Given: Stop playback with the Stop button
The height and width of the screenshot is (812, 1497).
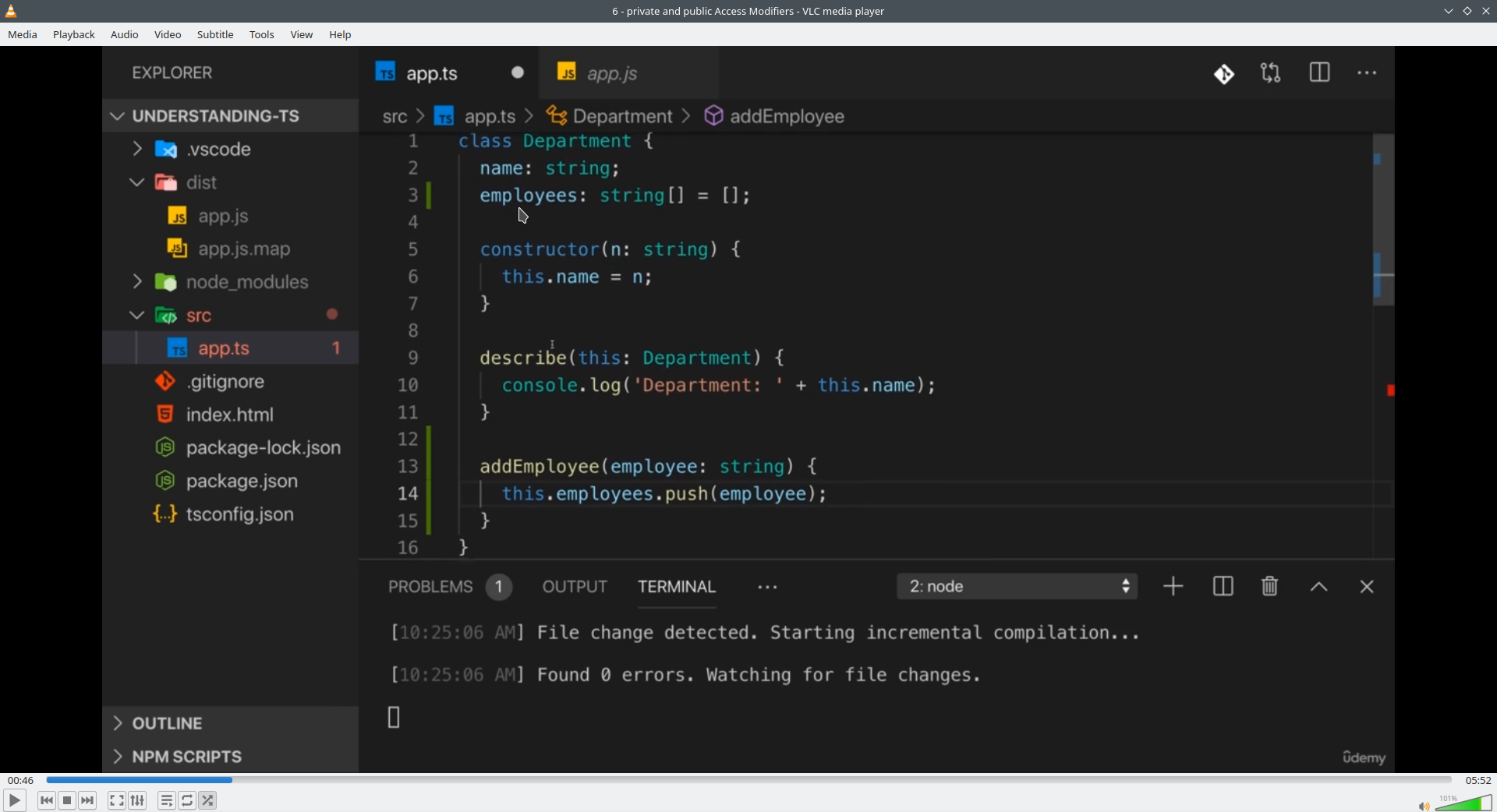Looking at the screenshot, I should click(x=68, y=800).
